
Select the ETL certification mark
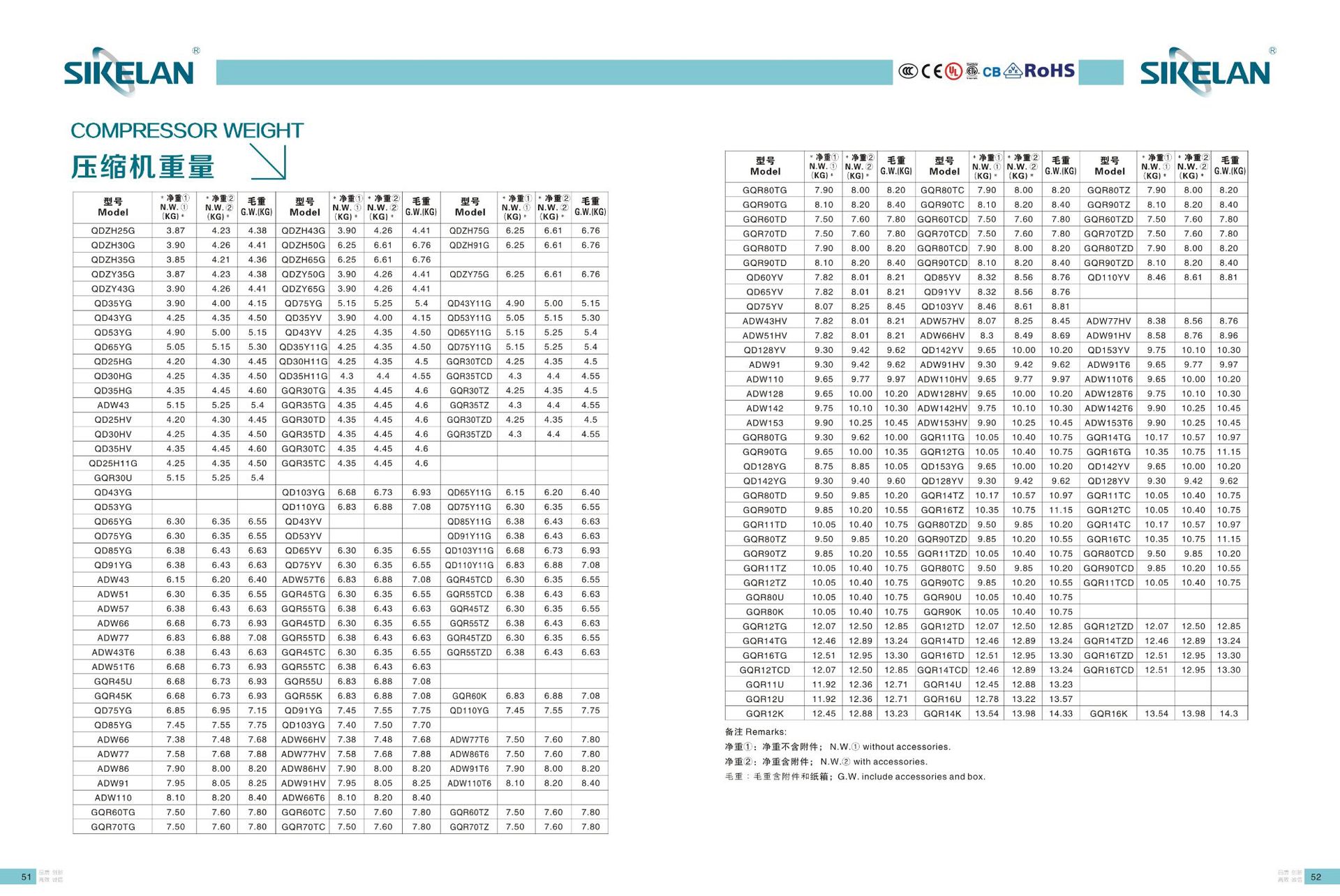click(972, 71)
